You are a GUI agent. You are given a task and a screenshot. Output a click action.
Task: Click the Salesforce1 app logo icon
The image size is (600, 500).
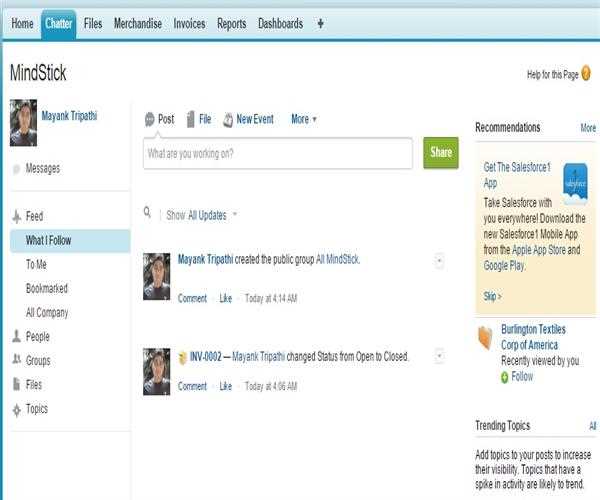tap(575, 184)
